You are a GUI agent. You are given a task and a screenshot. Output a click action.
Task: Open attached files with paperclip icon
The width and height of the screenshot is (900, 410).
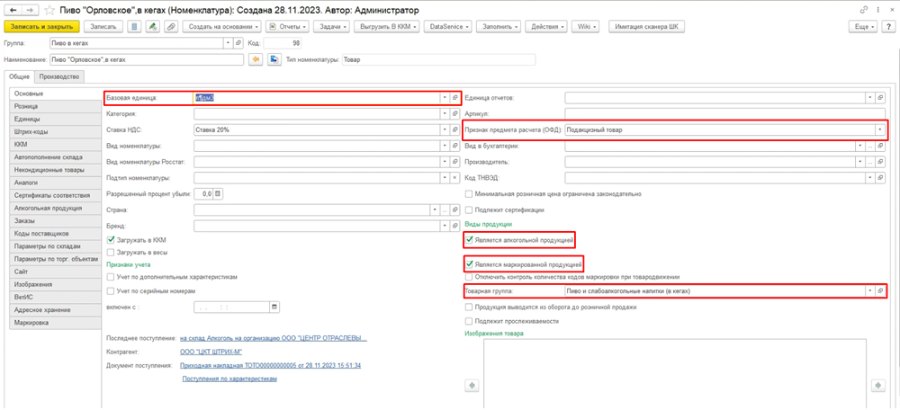170,26
